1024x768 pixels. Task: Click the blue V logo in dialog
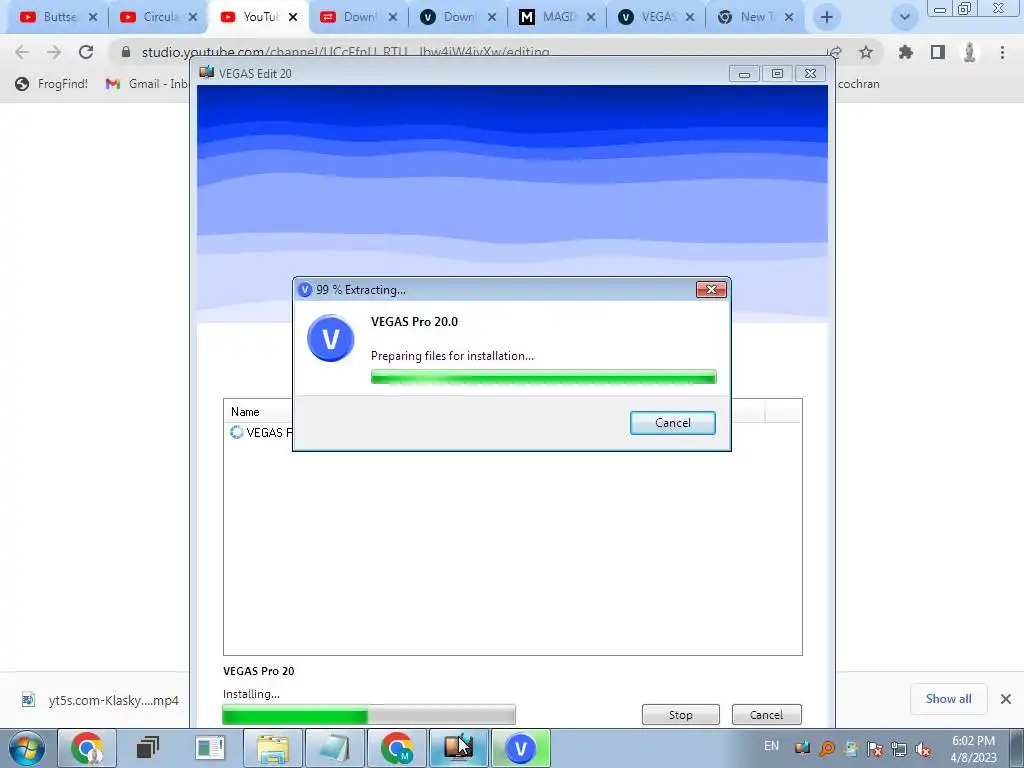coord(330,338)
